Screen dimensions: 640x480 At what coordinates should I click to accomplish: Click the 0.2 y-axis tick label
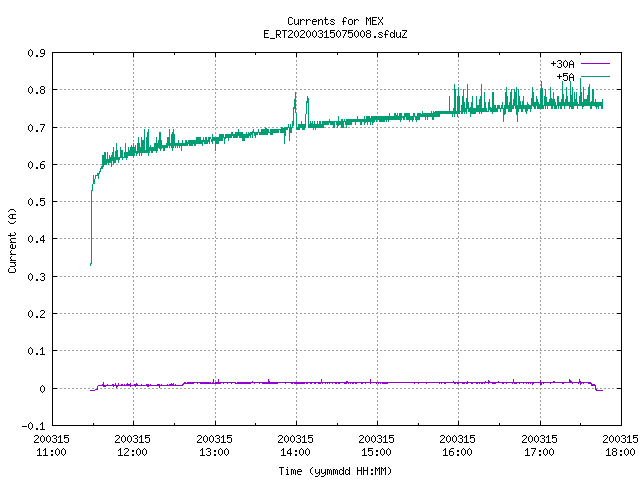tap(36, 314)
